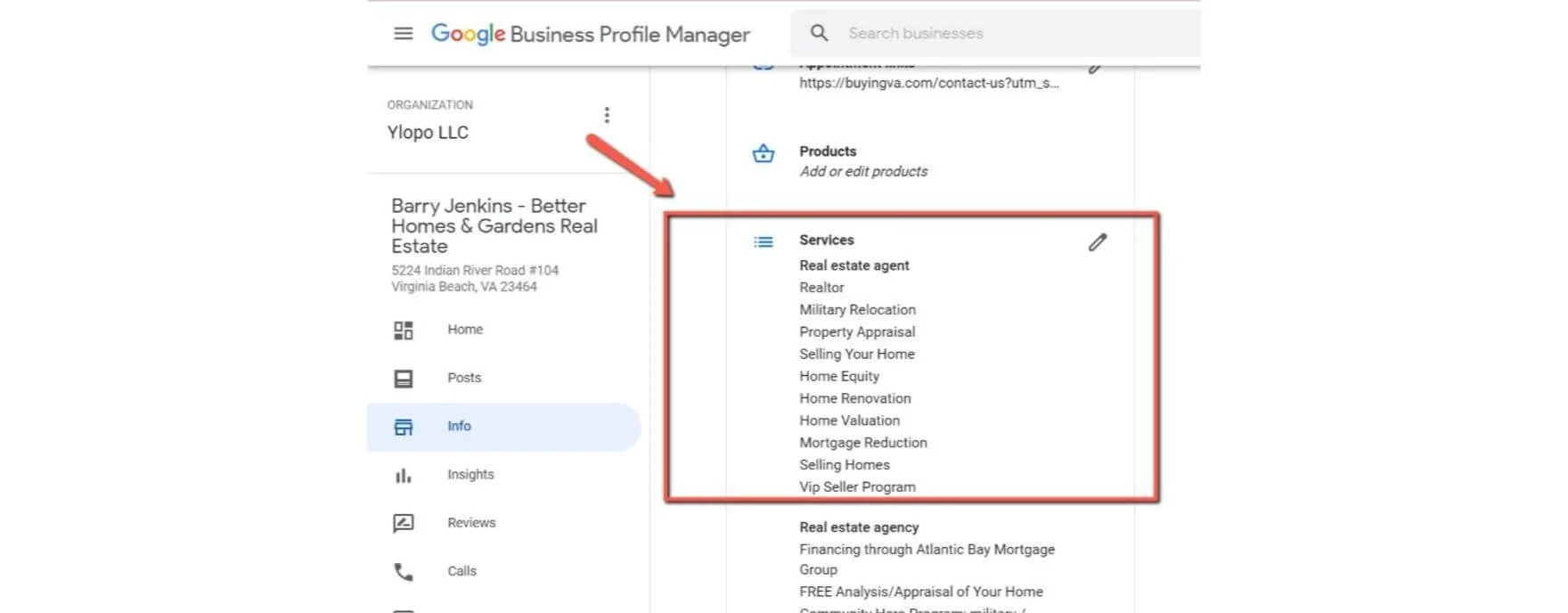This screenshot has width=1568, height=613.
Task: Click the Google Business Profile Manager logo
Action: point(591,34)
